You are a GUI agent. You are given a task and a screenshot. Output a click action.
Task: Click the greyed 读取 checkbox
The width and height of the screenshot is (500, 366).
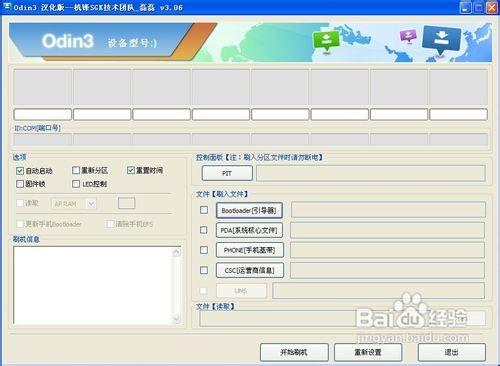(20, 203)
